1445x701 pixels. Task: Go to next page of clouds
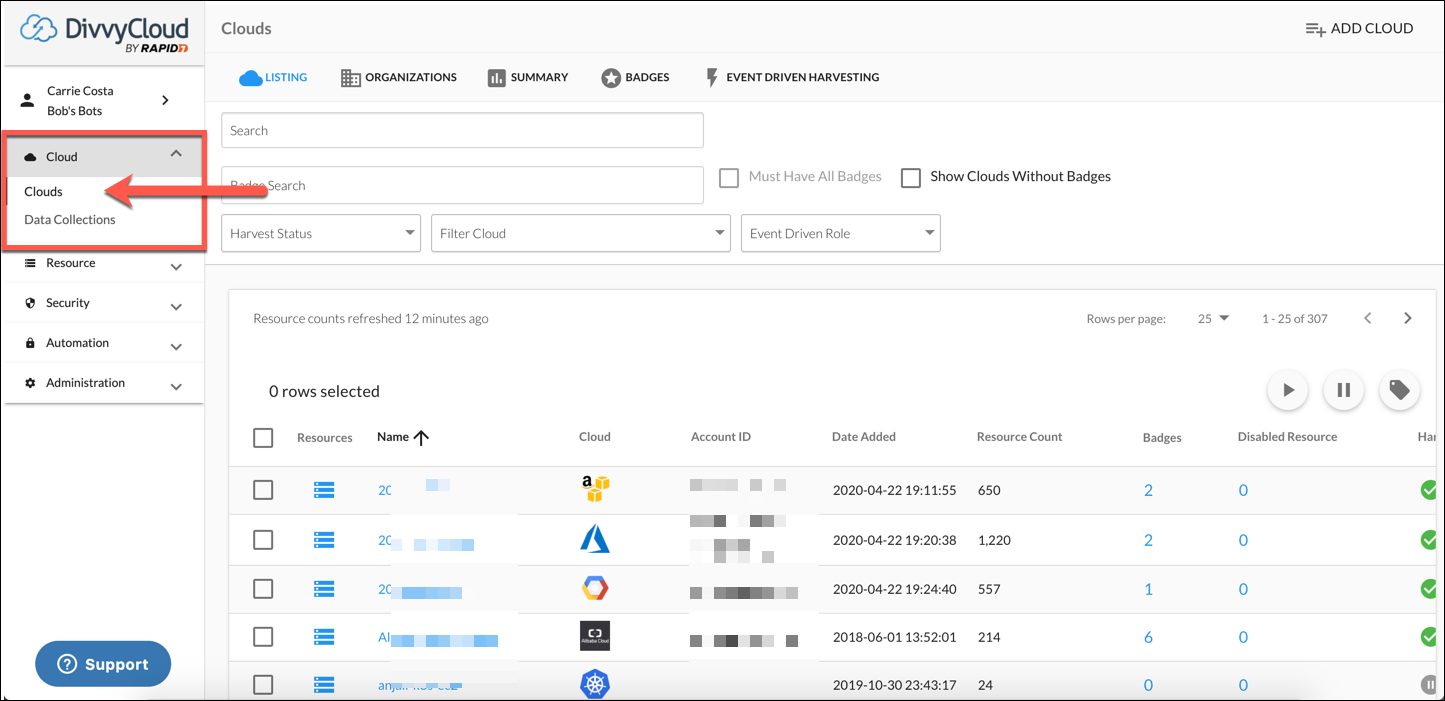tap(1407, 318)
